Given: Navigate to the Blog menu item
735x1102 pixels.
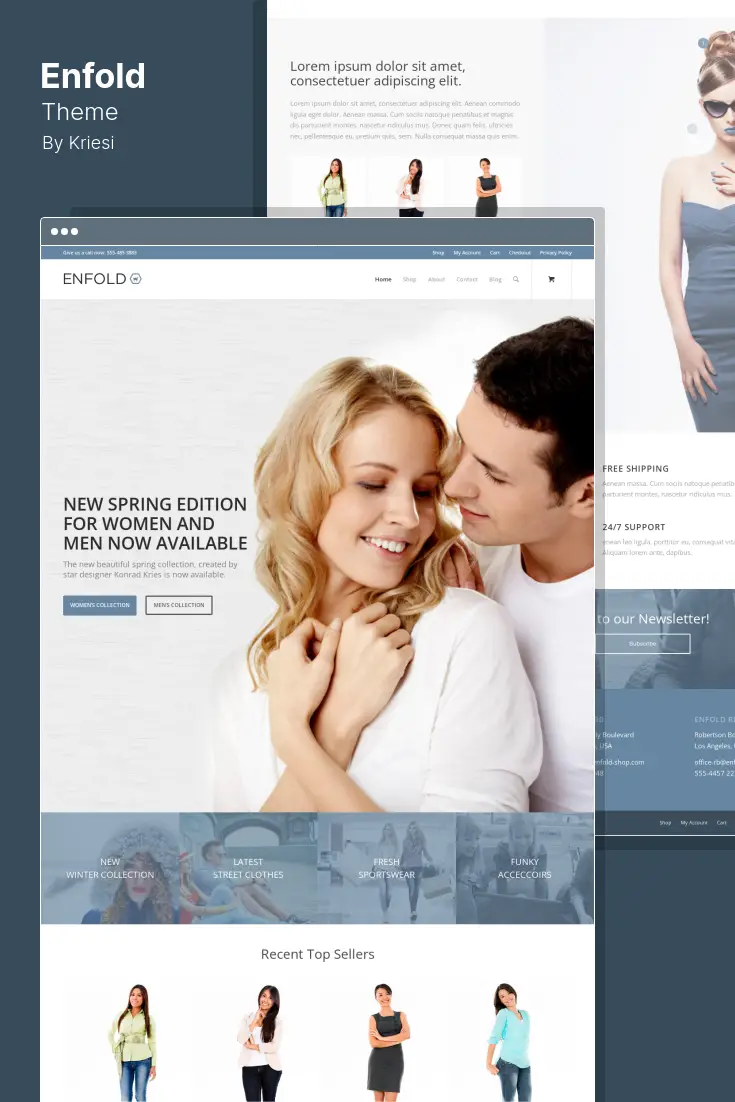Looking at the screenshot, I should coord(495,279).
